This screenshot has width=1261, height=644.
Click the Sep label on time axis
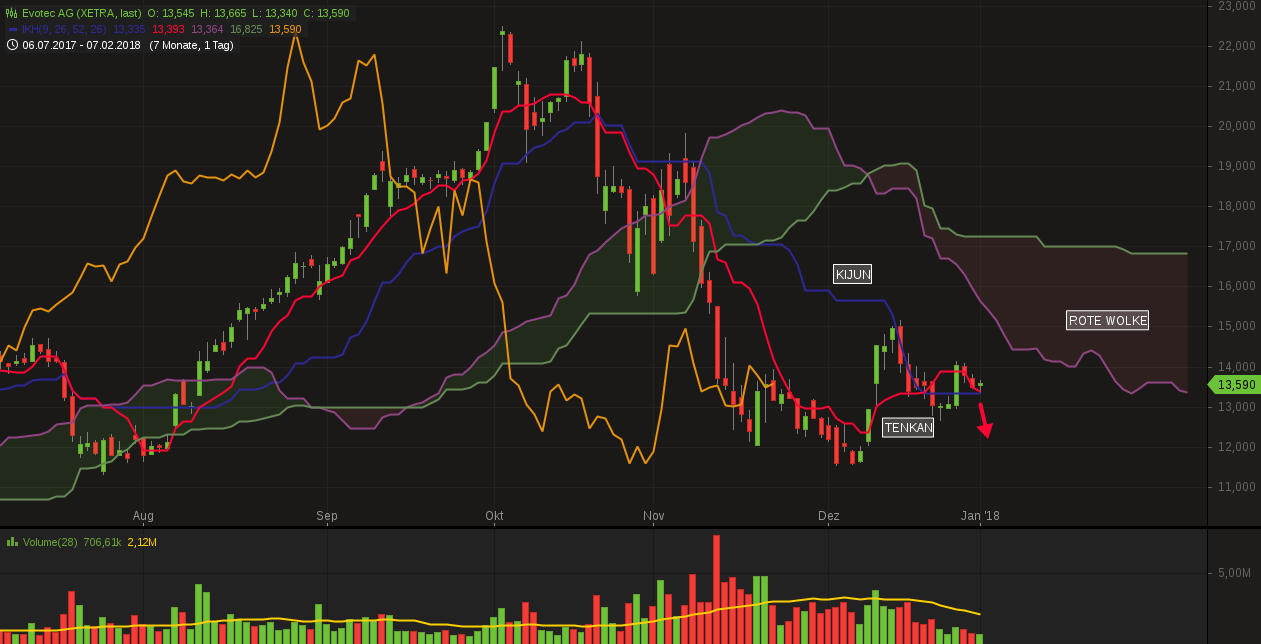(x=327, y=516)
